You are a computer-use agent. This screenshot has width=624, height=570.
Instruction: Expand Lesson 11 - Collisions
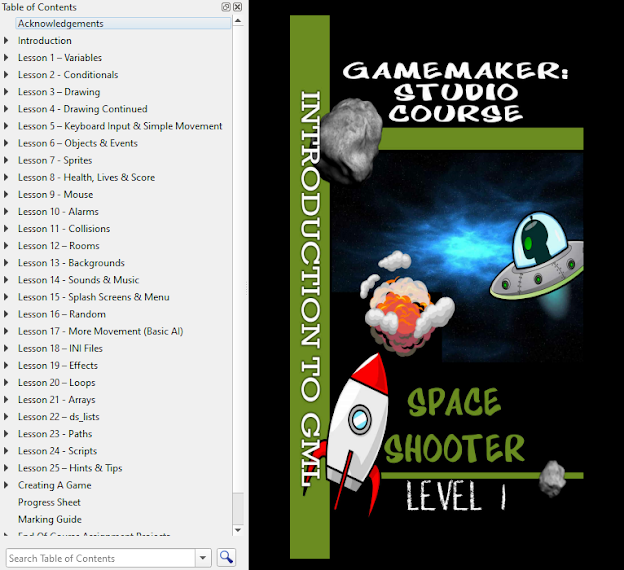(x=6, y=229)
